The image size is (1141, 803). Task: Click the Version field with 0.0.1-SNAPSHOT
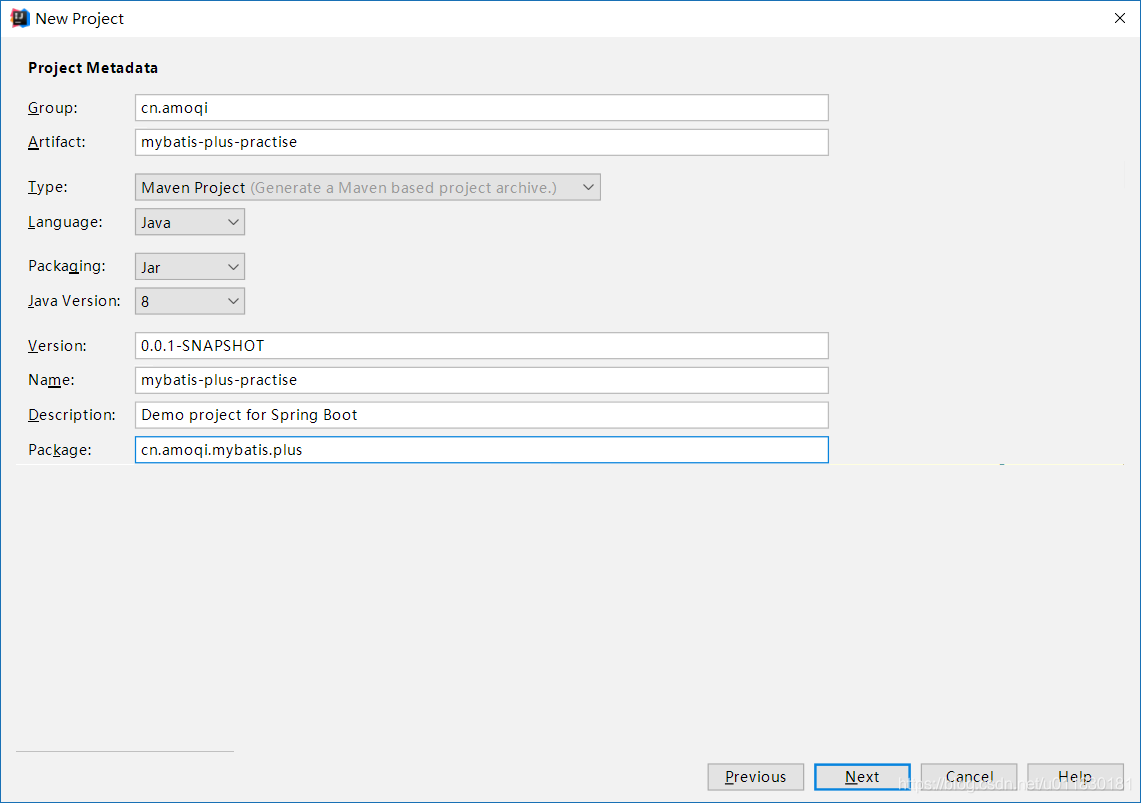click(482, 345)
